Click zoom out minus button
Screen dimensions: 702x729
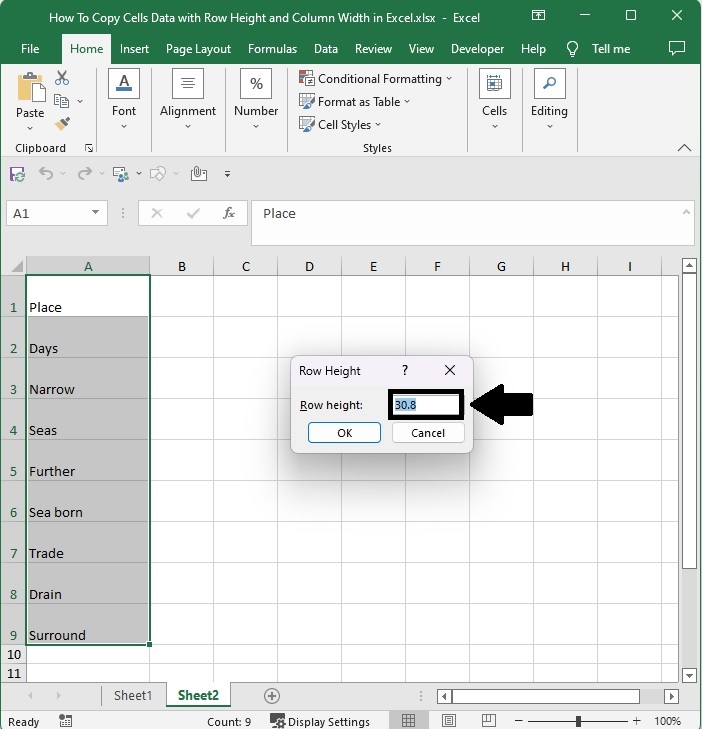[x=519, y=721]
